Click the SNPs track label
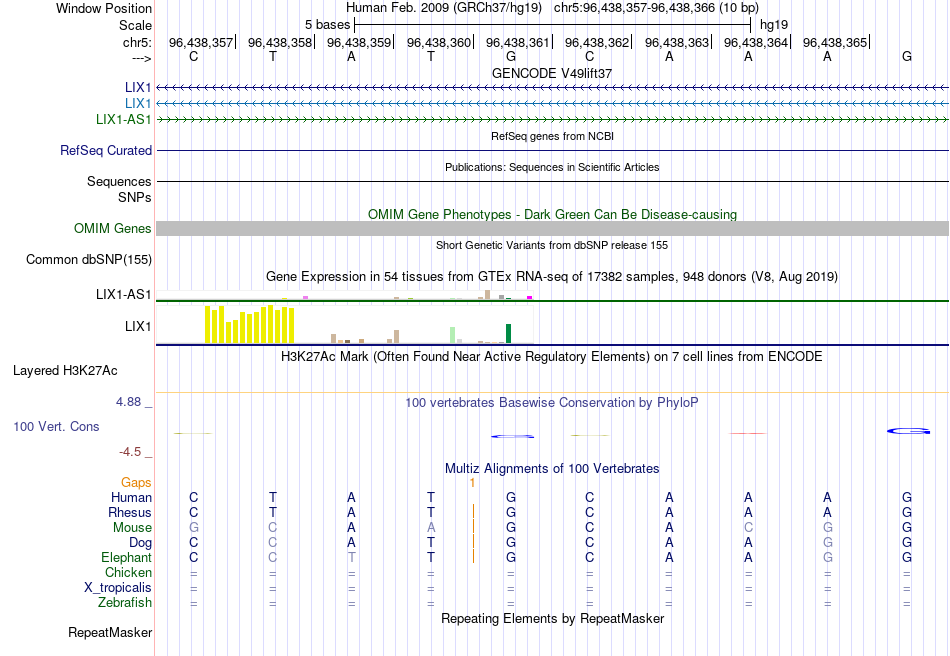 (x=135, y=197)
